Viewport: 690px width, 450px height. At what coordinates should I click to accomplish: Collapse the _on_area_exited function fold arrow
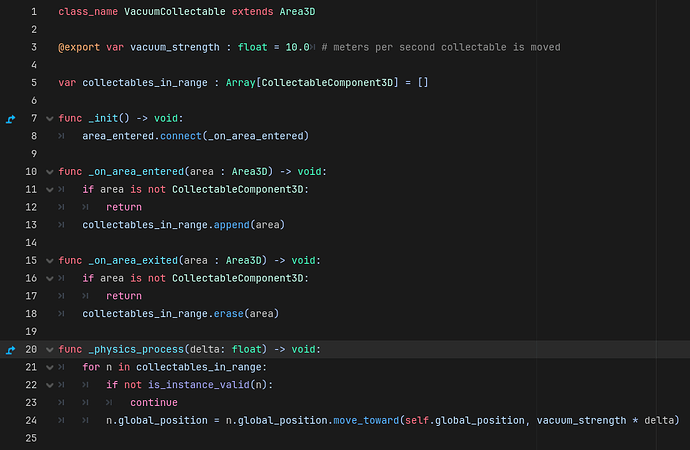click(50, 261)
